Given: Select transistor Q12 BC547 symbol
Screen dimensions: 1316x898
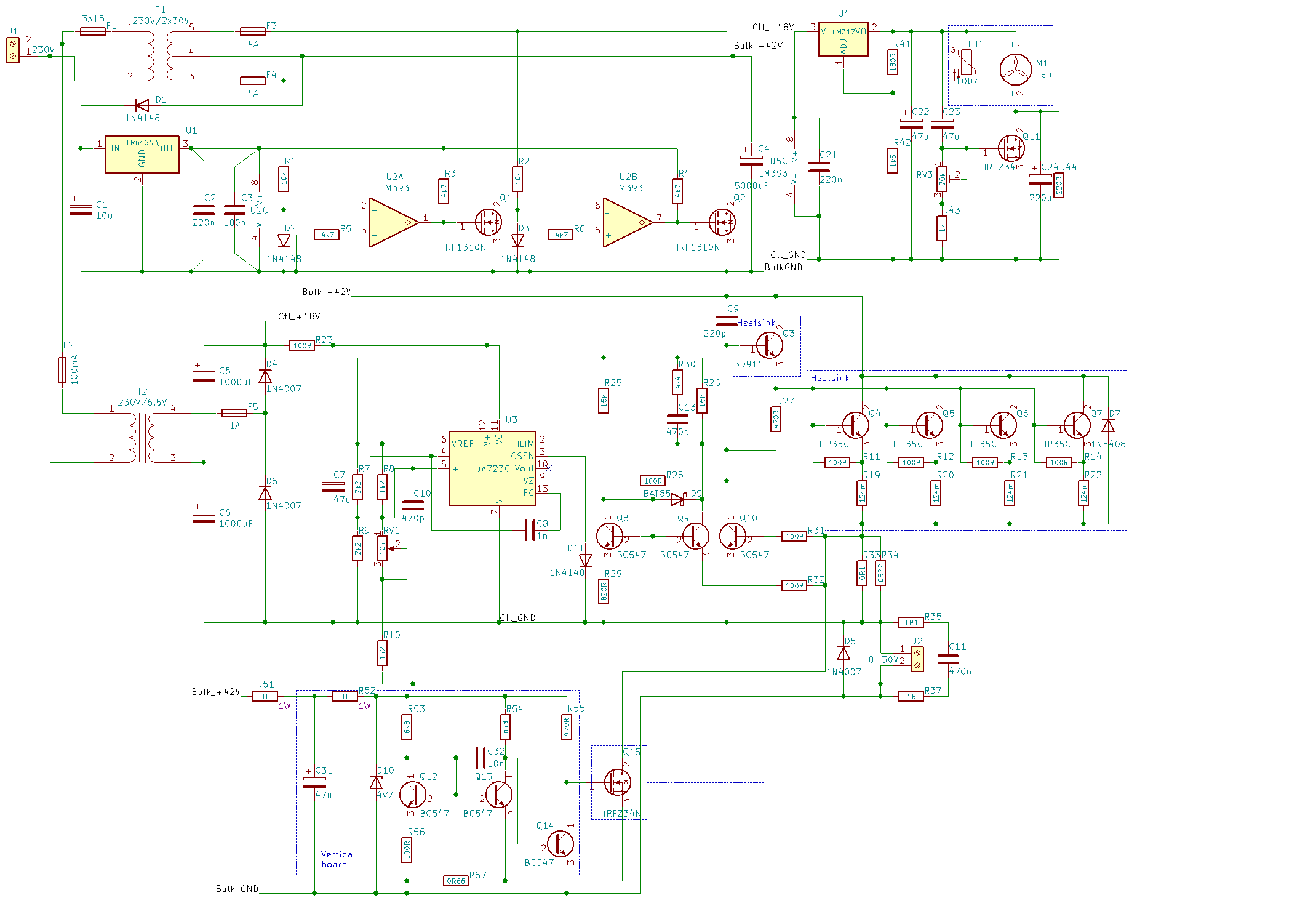Looking at the screenshot, I should point(413,795).
